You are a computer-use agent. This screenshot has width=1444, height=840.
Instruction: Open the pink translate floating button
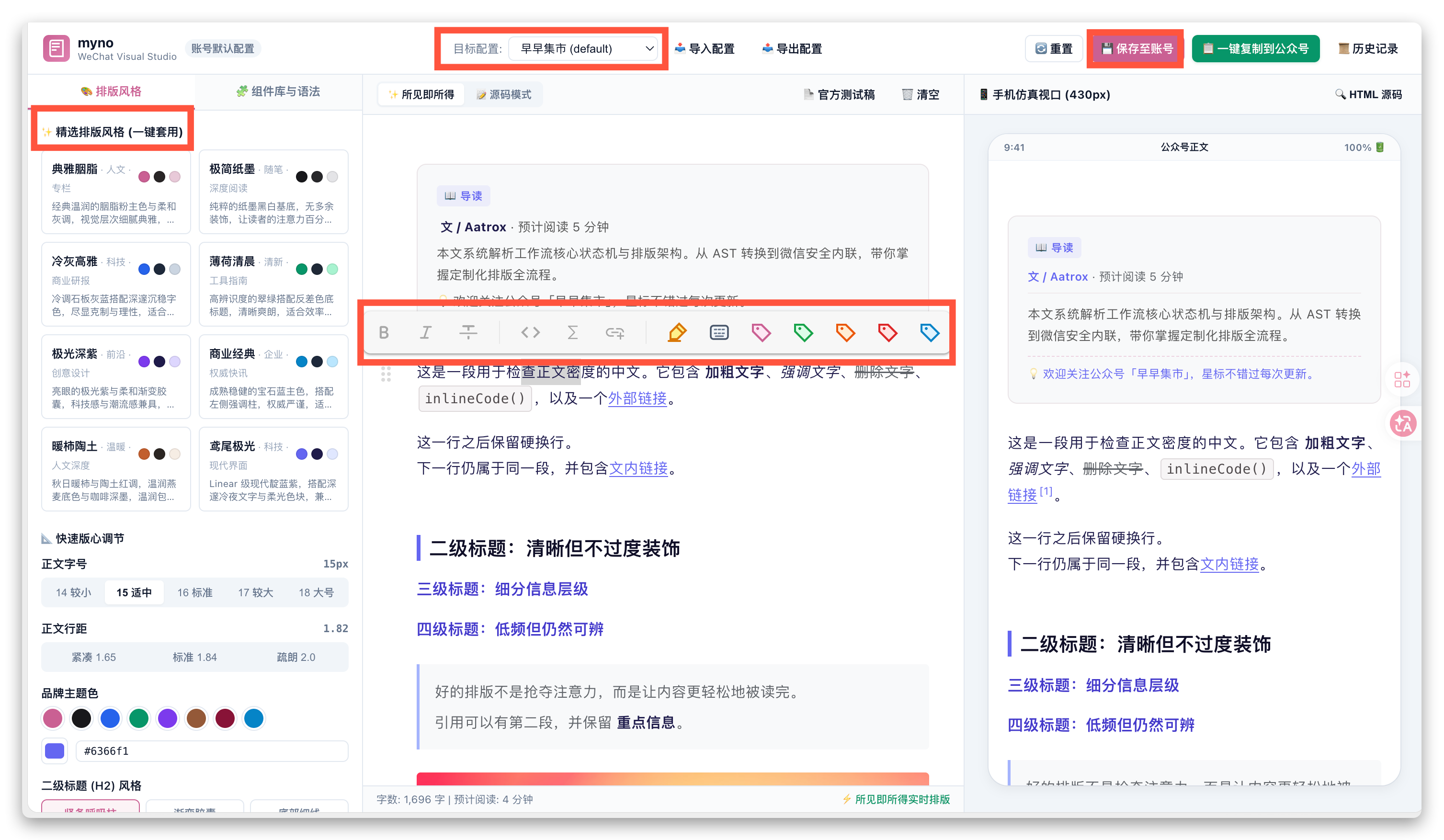point(1403,423)
